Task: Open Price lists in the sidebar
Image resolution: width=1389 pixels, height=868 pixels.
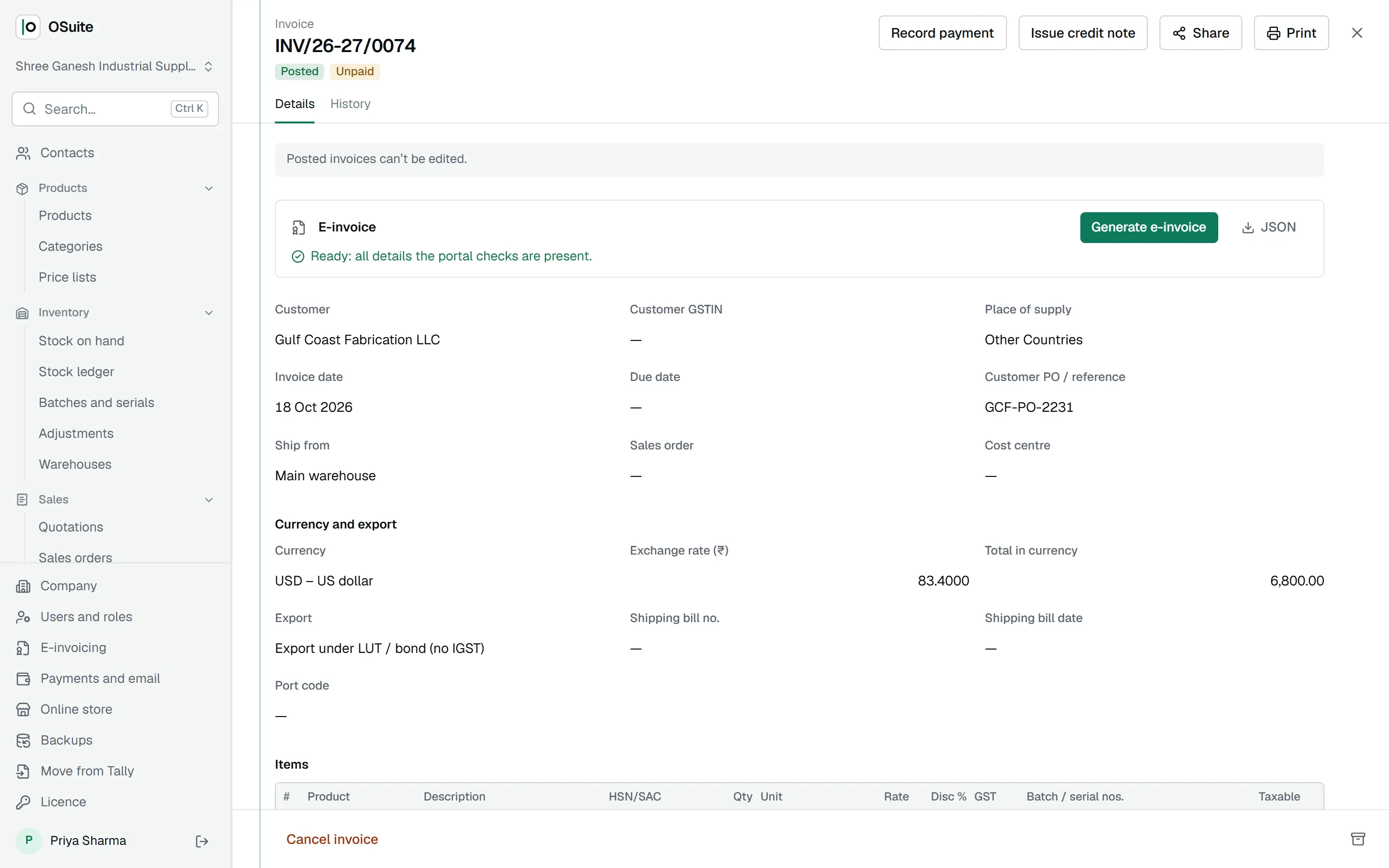Action: [67, 277]
